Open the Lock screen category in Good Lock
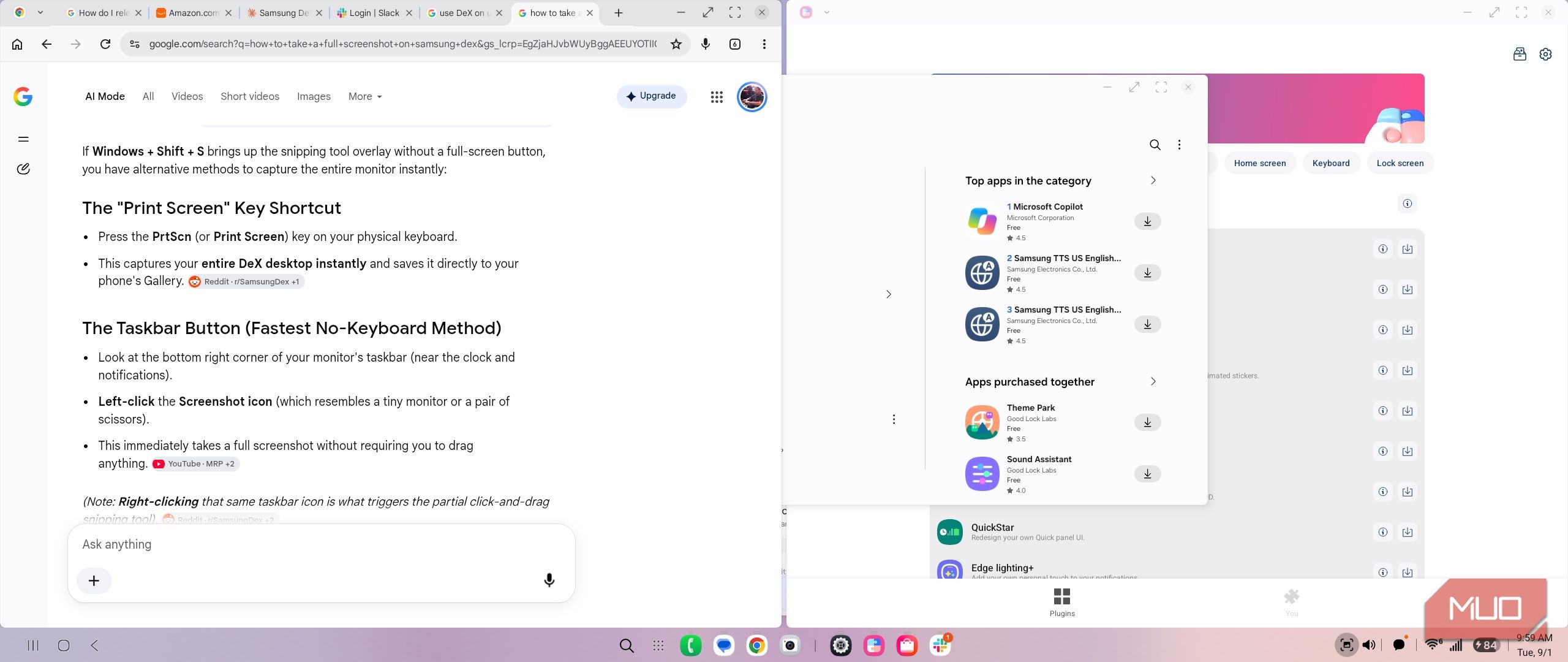The image size is (1568, 662). point(1400,163)
